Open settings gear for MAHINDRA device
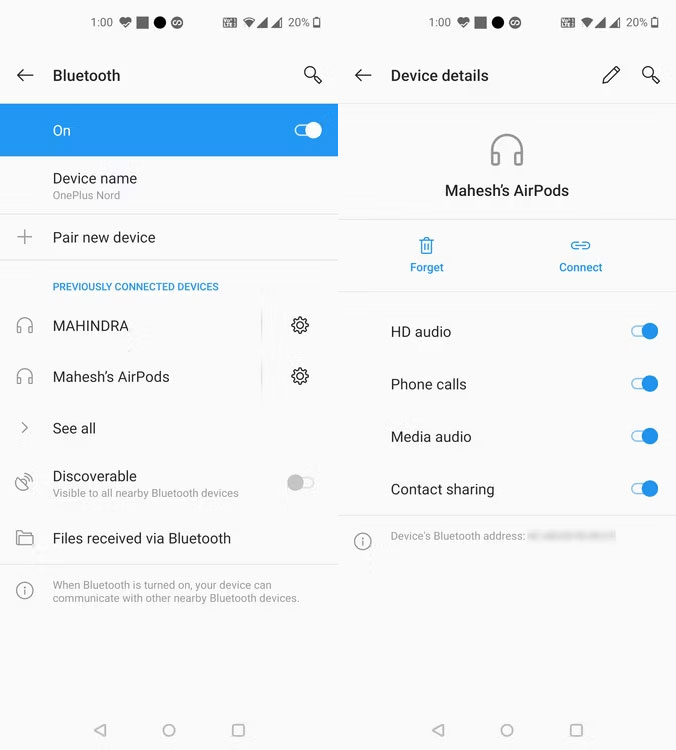Screen dimensions: 676x750 point(300,325)
